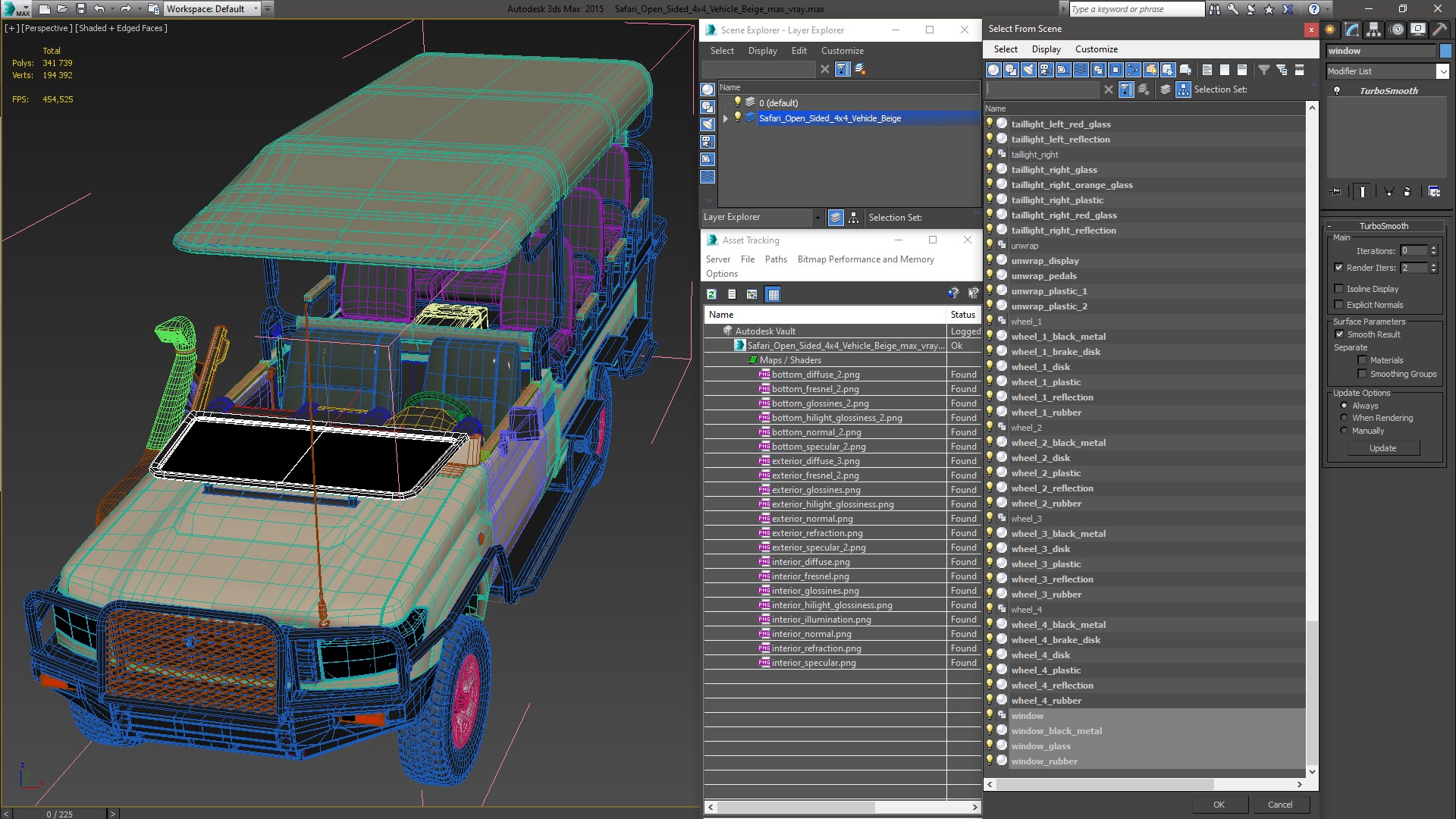Open the Workspace: Default dropdown

click(x=212, y=9)
